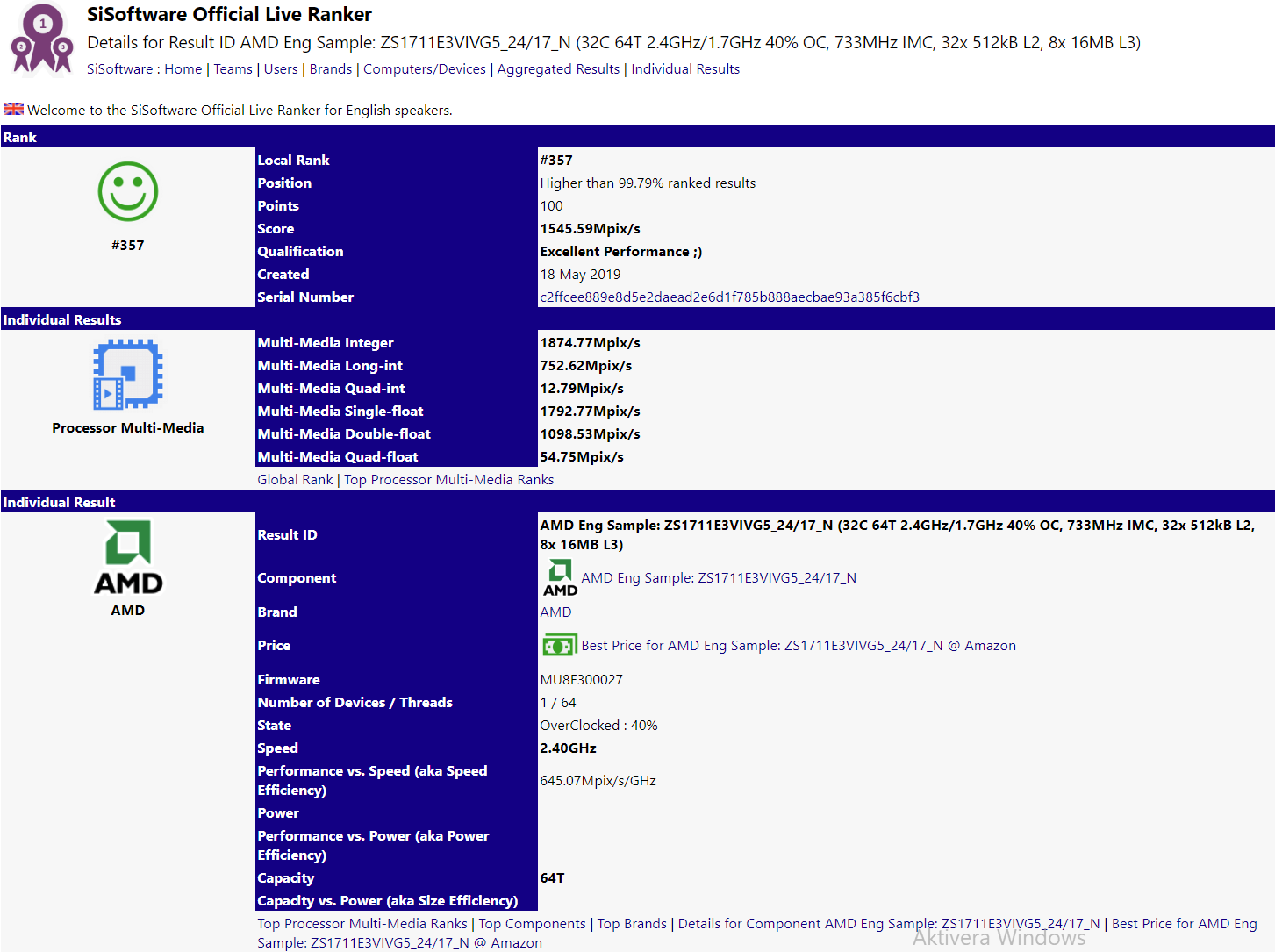
Task: Click the SiSoftware ranker ribbon logo
Action: (41, 39)
